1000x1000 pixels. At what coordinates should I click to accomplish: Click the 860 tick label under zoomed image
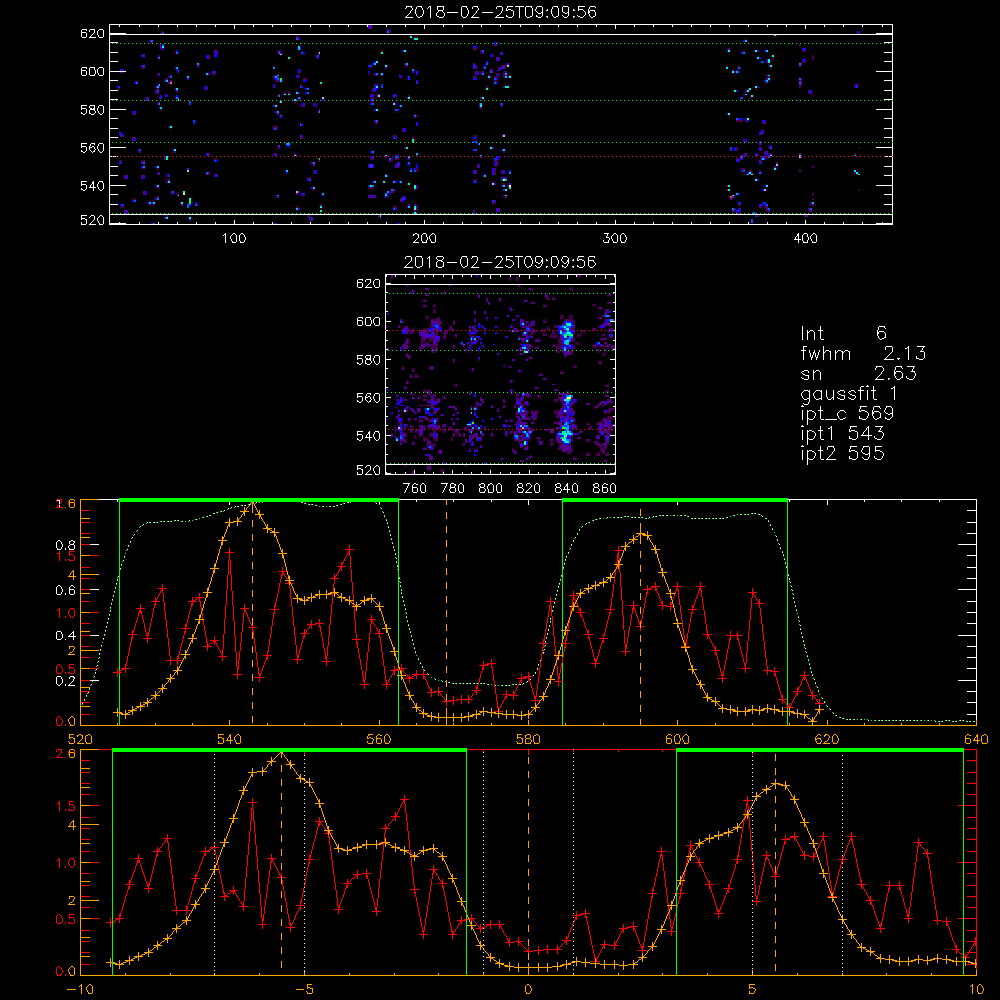point(604,489)
